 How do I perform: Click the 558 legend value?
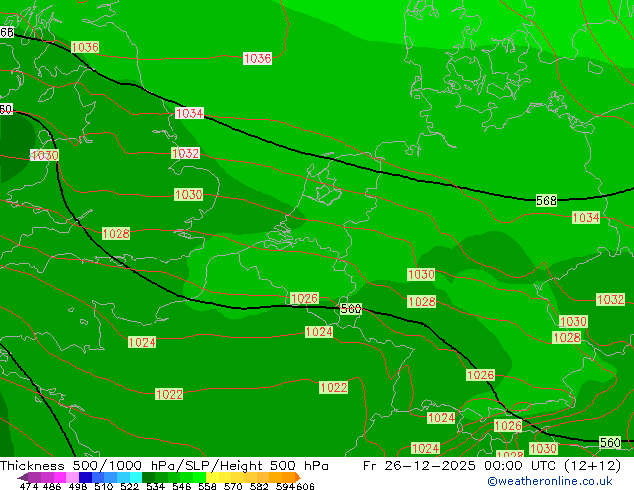pyautogui.click(x=207, y=486)
